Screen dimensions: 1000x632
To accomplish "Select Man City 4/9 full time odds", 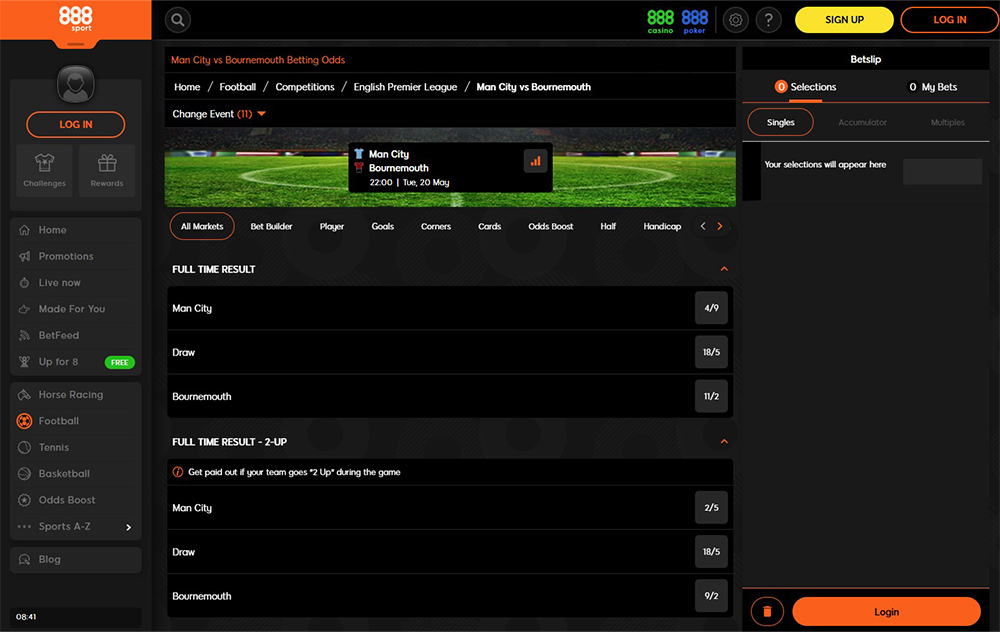I will click(x=711, y=308).
